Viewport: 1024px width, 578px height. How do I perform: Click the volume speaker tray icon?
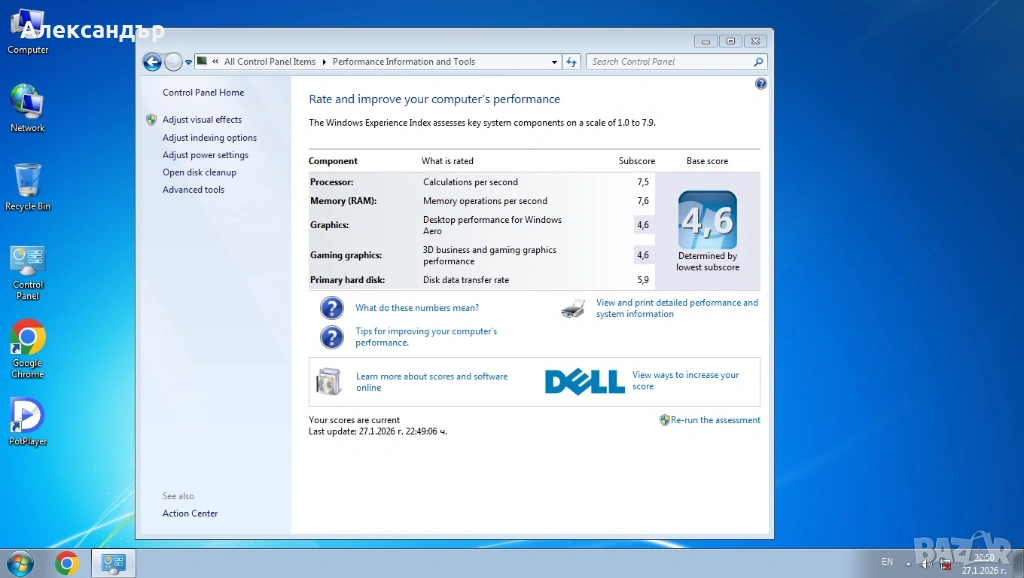(x=926, y=564)
